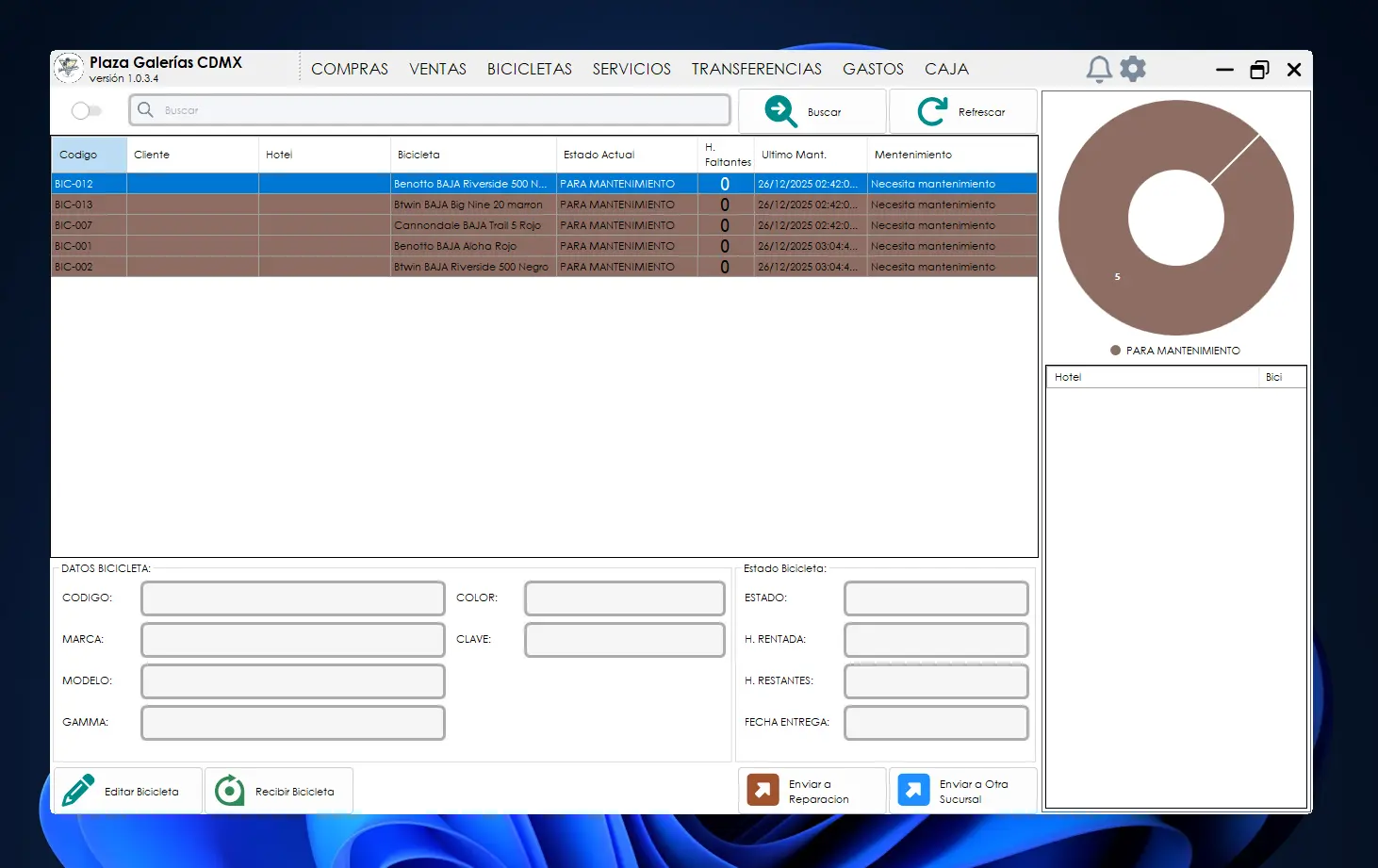The image size is (1378, 868).
Task: Click the Enviar a Otra Sucursal blue icon
Action: pyautogui.click(x=913, y=790)
